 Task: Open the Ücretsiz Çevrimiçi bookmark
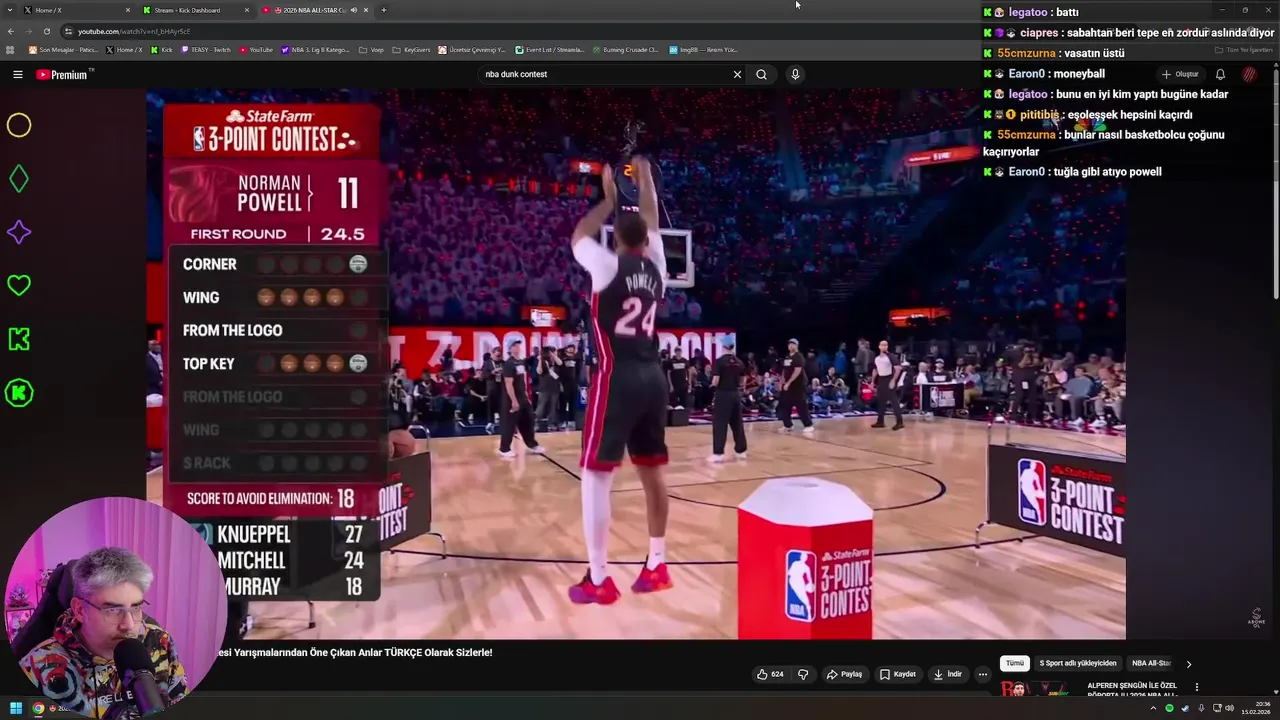(472, 49)
